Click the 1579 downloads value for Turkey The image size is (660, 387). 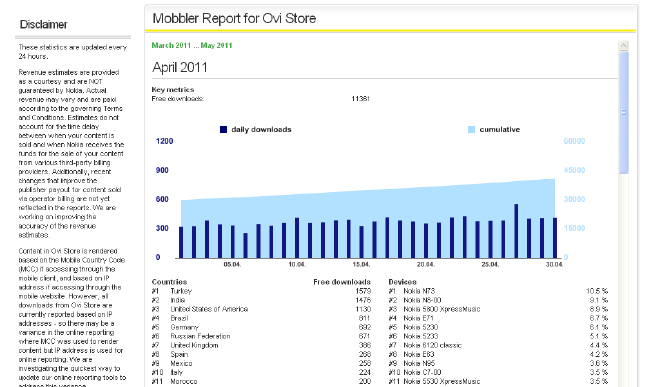coord(363,291)
